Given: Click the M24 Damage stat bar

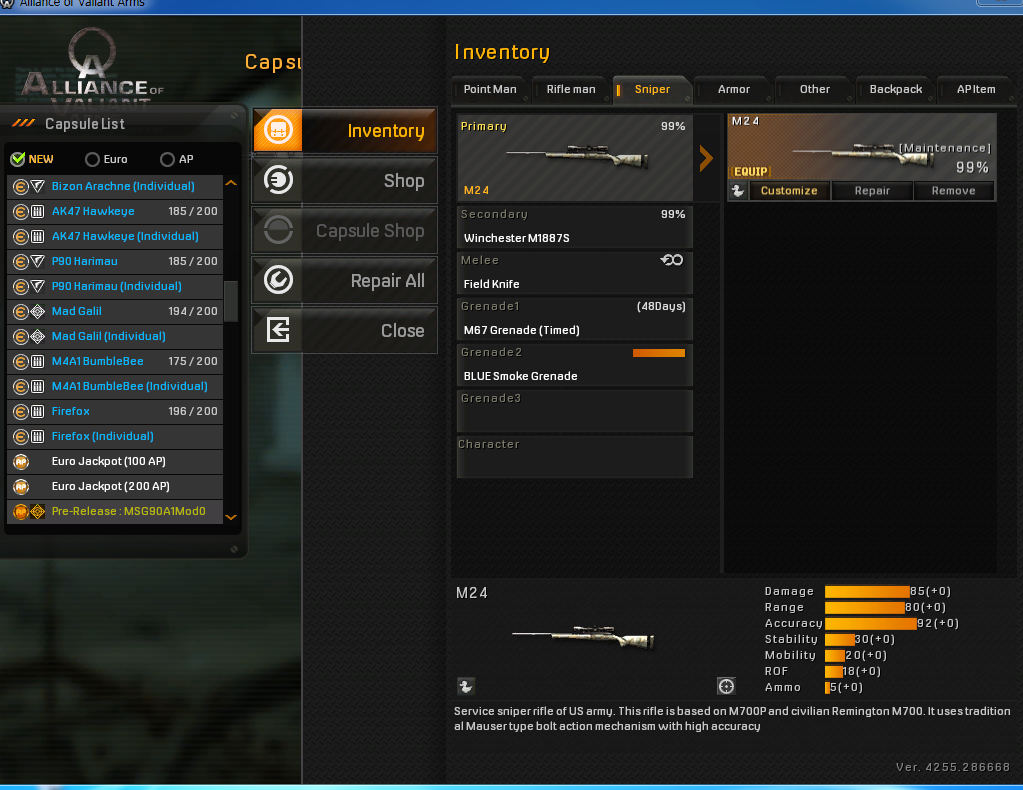Looking at the screenshot, I should [x=866, y=592].
